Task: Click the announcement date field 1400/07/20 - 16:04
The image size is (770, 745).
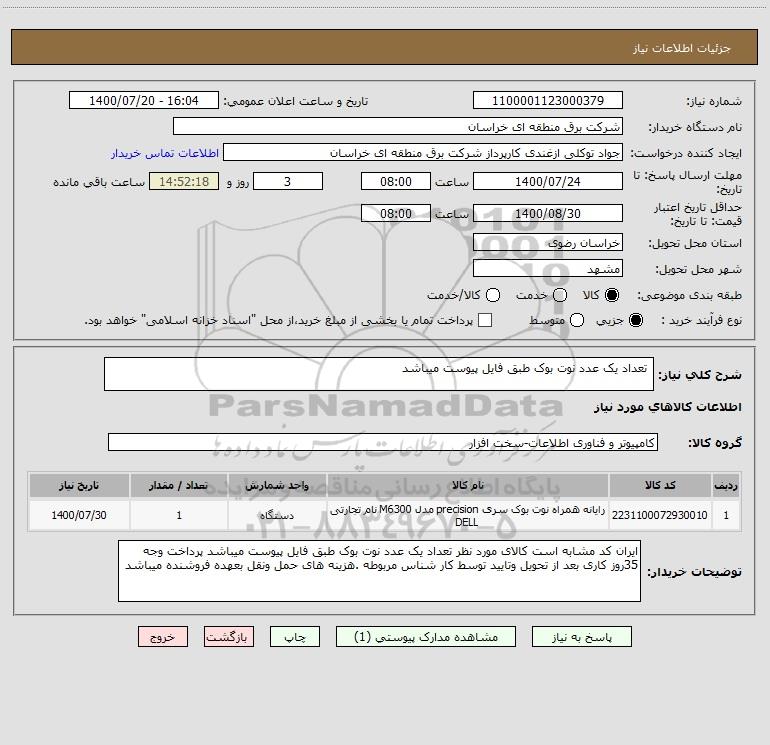Action: 144,100
